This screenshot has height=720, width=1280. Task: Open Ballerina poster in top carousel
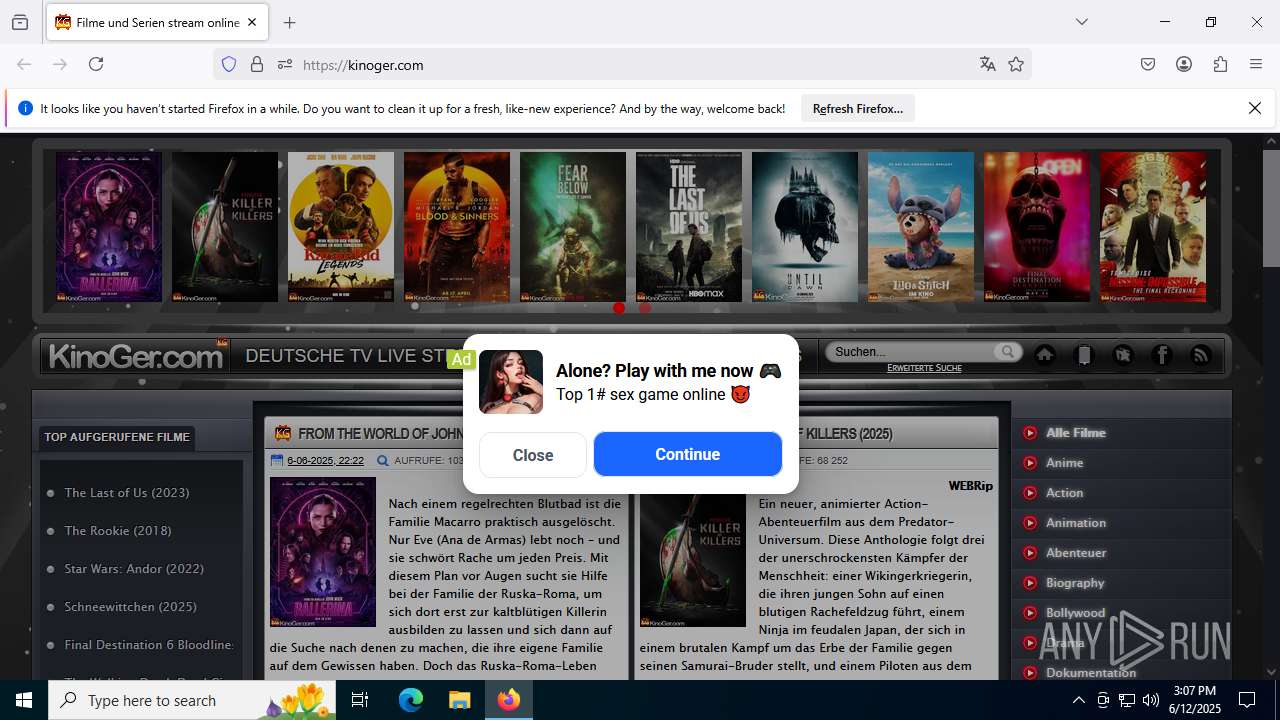(109, 227)
